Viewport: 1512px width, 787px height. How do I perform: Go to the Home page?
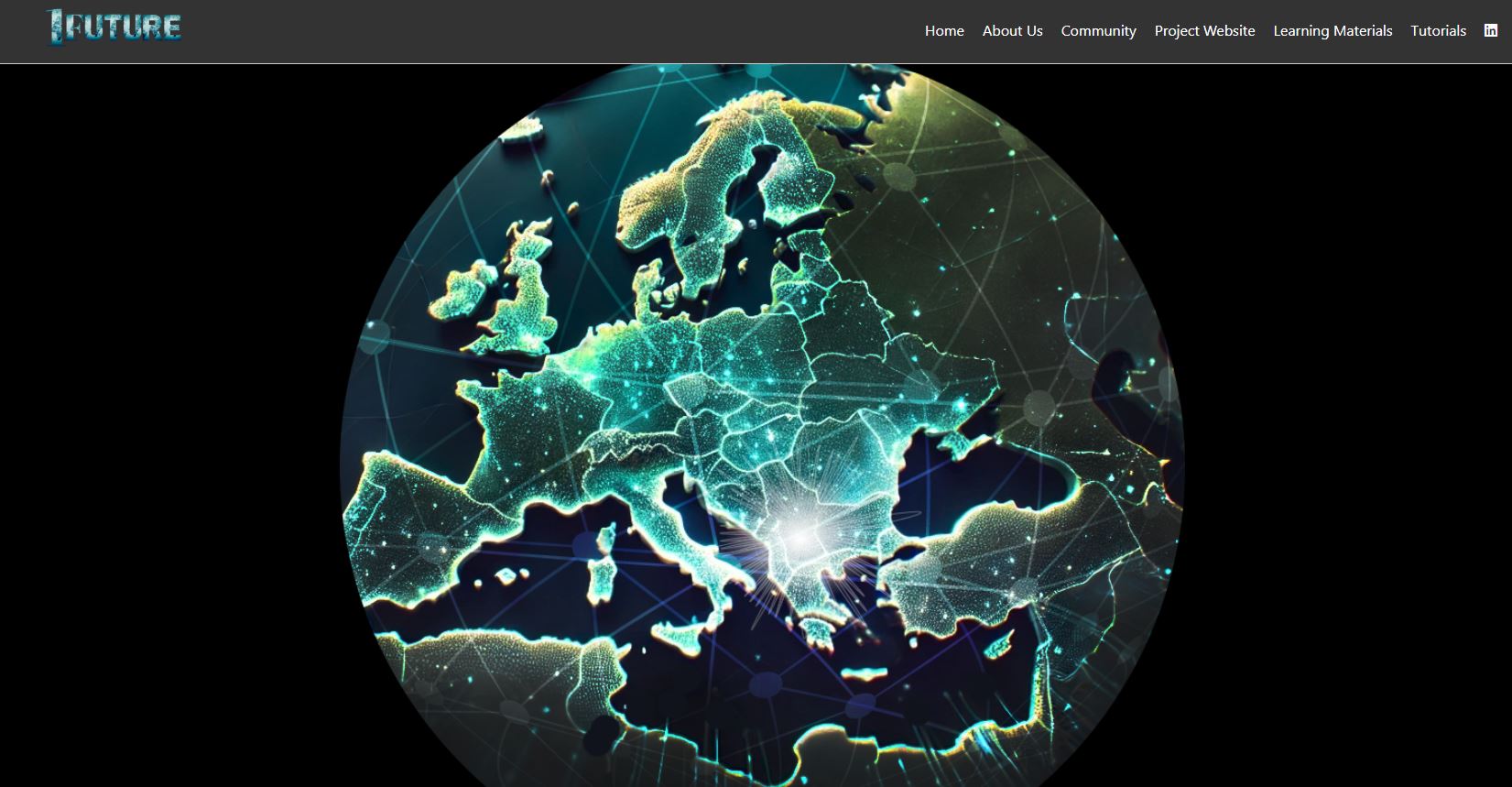pyautogui.click(x=943, y=31)
